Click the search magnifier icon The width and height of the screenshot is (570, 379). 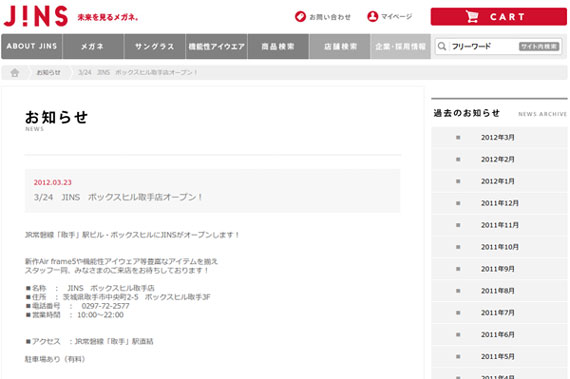442,47
